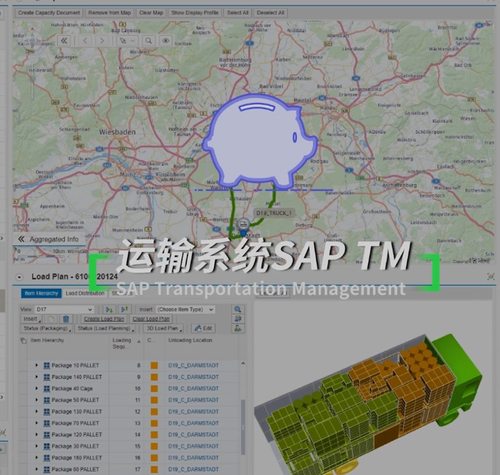The height and width of the screenshot is (475, 500).
Task: Click orange color square in loading sequence 17 row
Action: point(154,469)
